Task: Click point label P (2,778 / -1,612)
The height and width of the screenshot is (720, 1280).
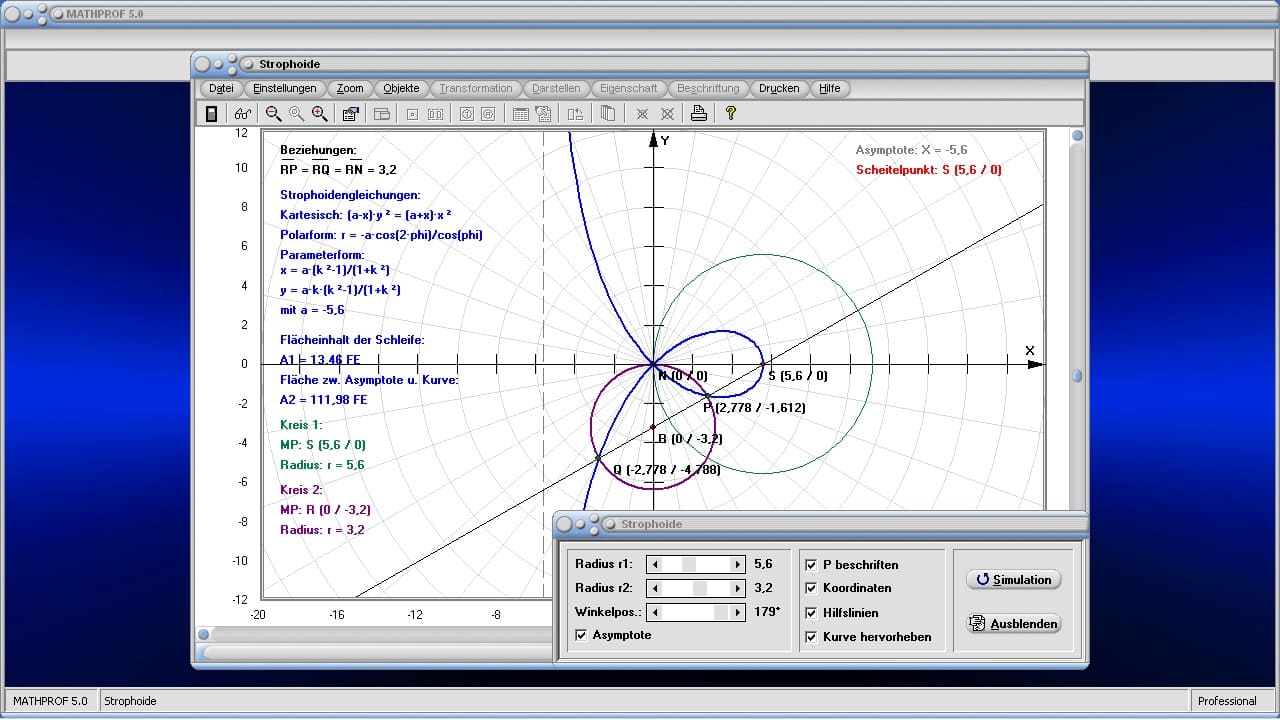Action: click(x=754, y=408)
